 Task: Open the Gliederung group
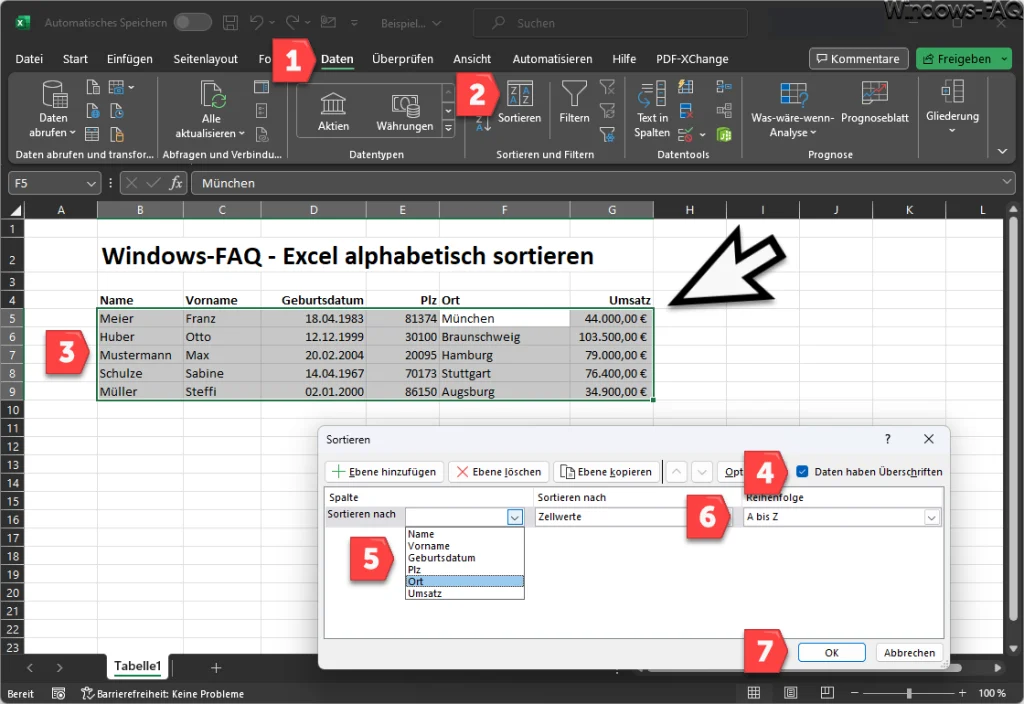pos(952,106)
